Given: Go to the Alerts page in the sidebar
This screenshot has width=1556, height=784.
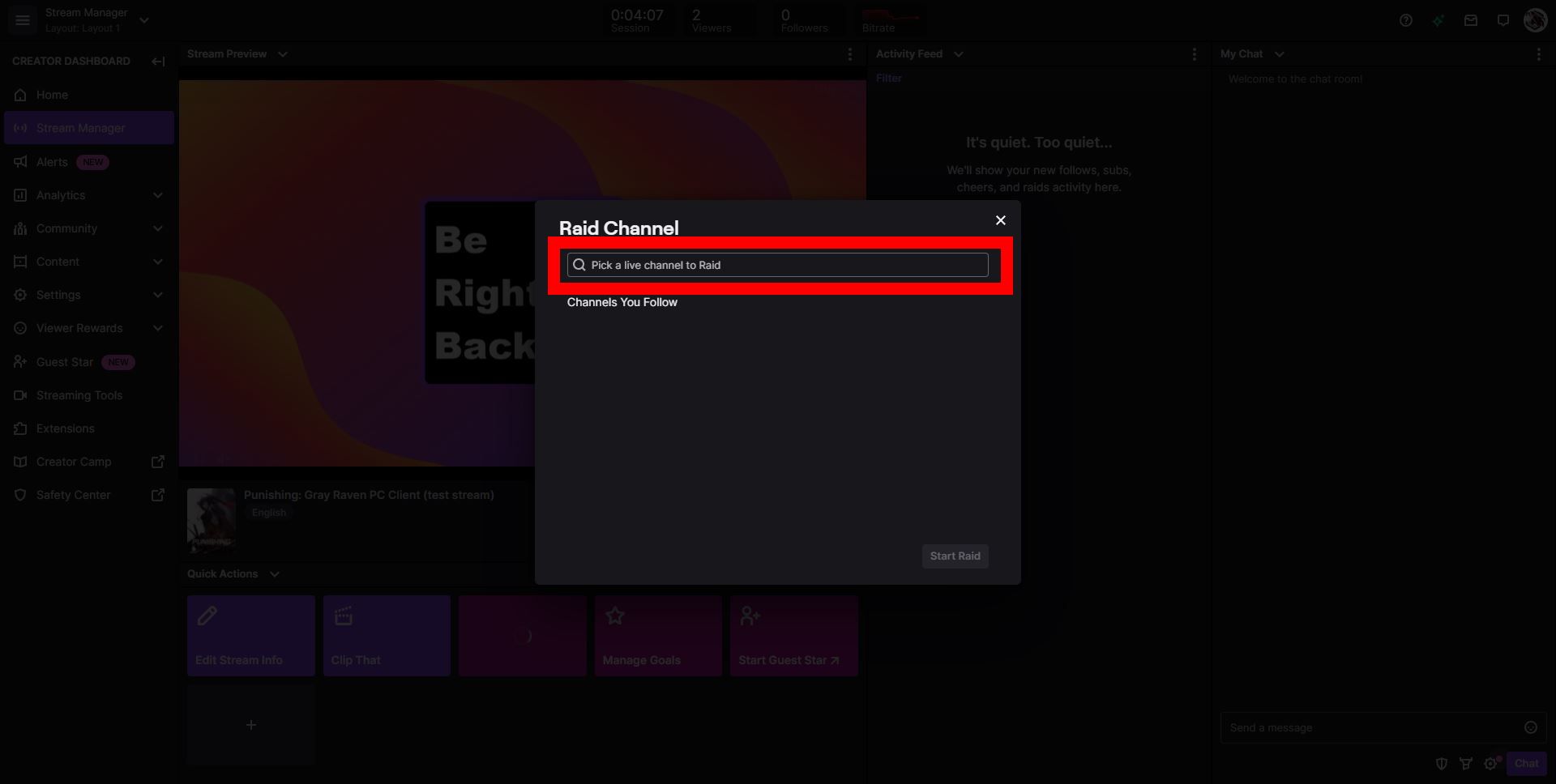Looking at the screenshot, I should tap(51, 161).
